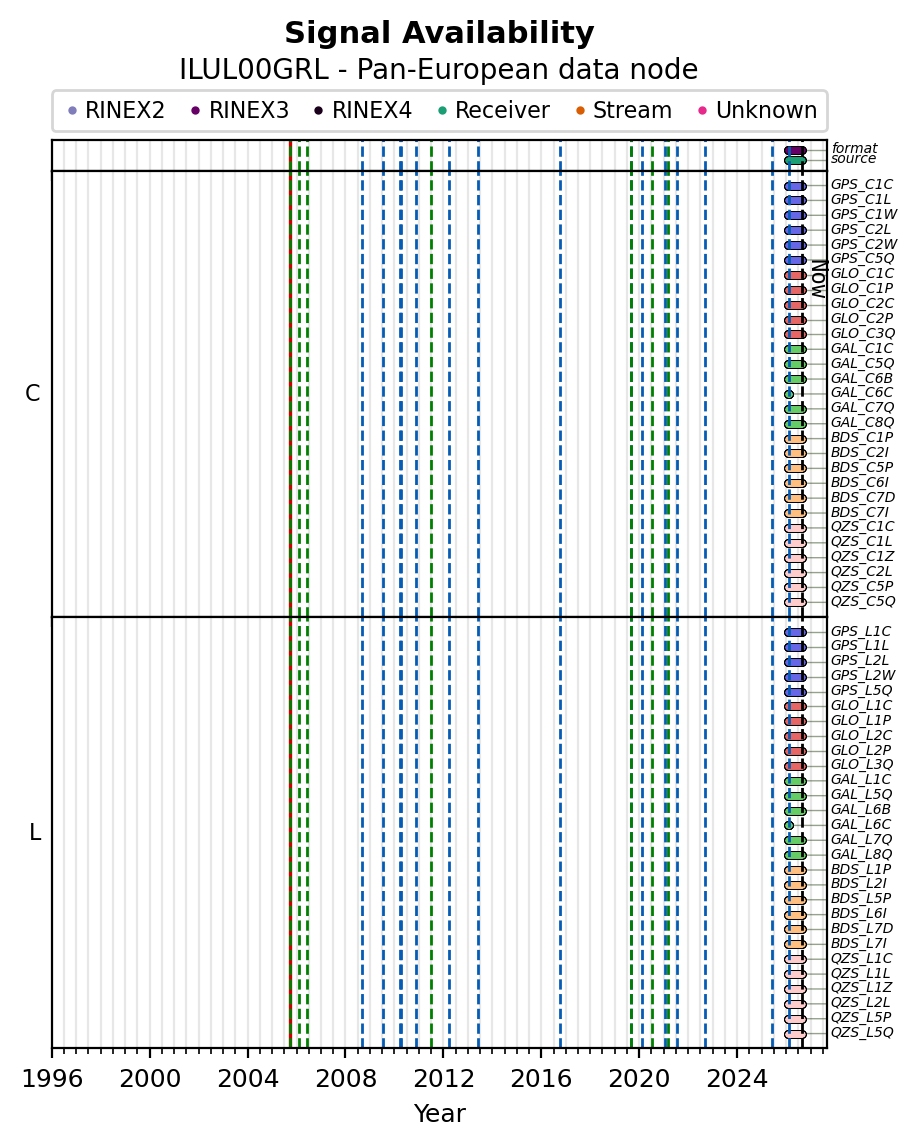Click the teal source row bar
Viewport: 918px width, 1147px height.
coord(796,160)
